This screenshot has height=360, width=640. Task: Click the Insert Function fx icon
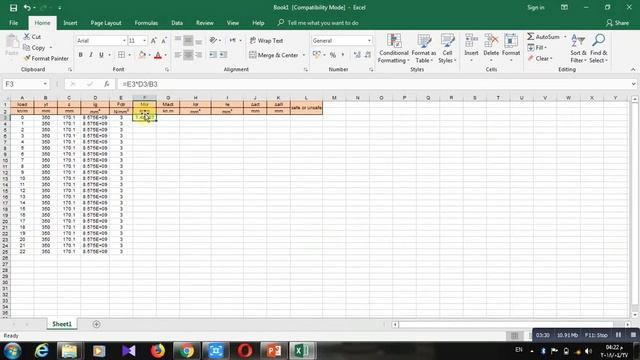107,84
